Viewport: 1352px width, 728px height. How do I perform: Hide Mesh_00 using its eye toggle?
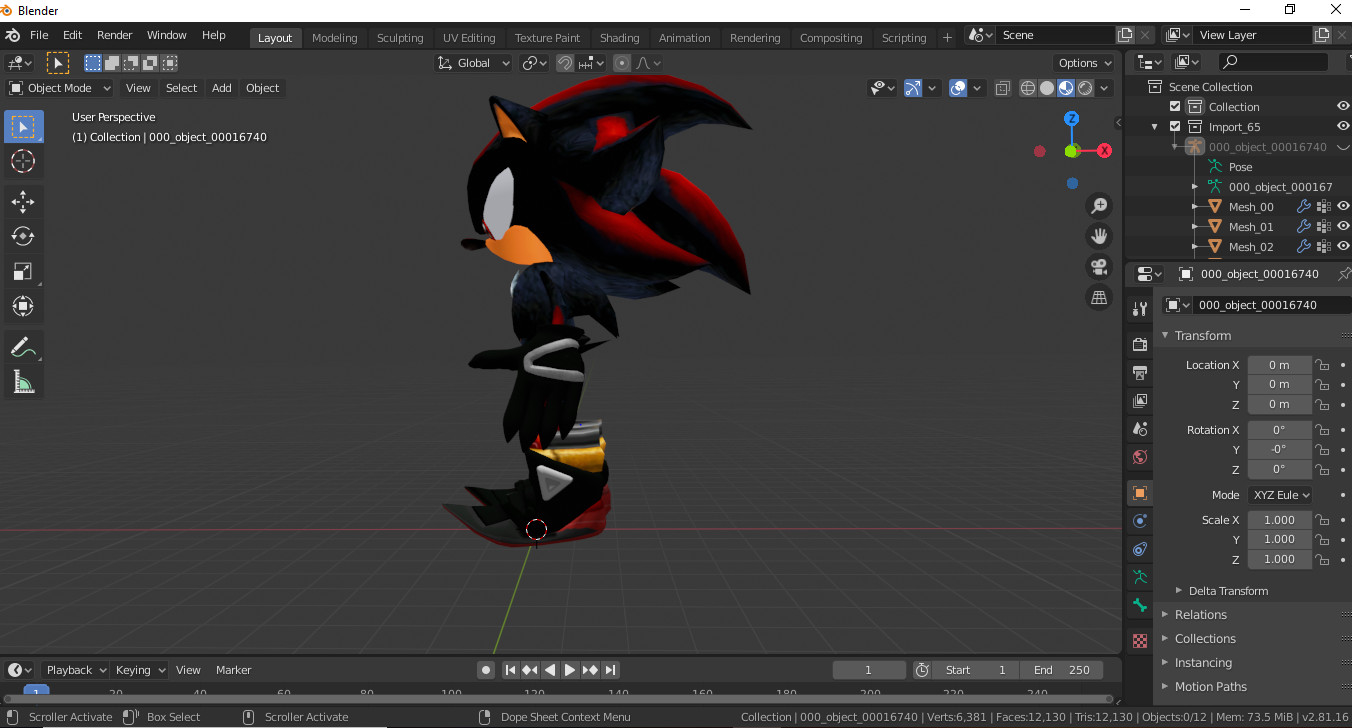1343,206
